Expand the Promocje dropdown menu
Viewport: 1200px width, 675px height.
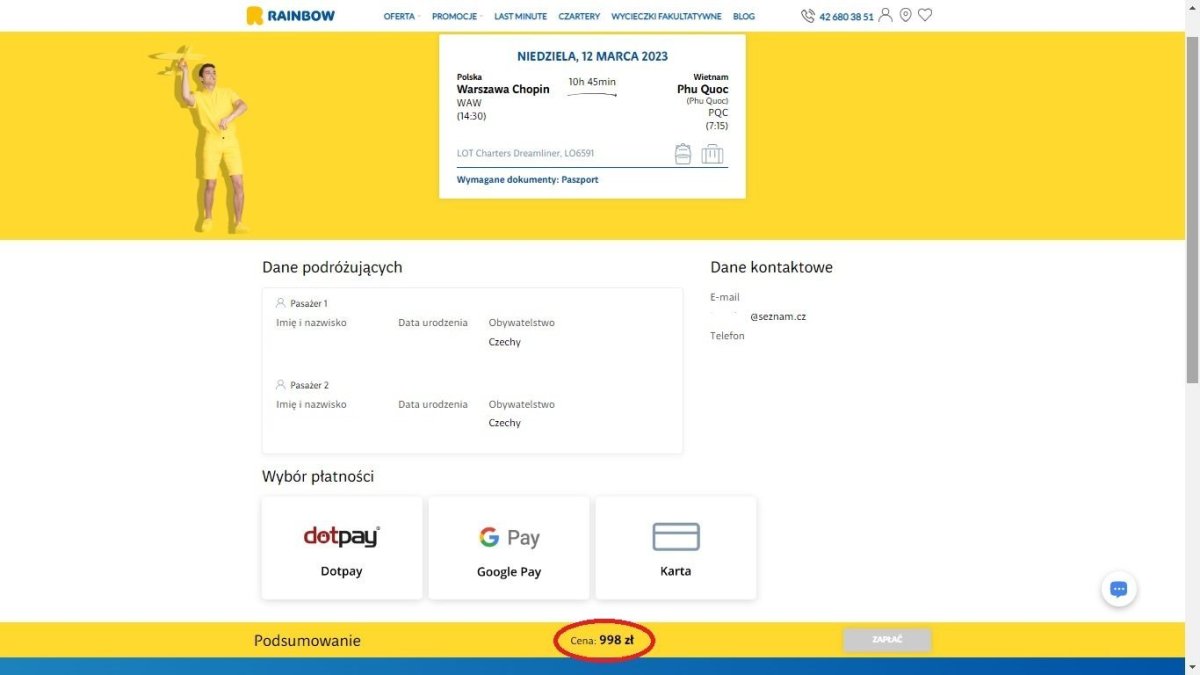456,17
